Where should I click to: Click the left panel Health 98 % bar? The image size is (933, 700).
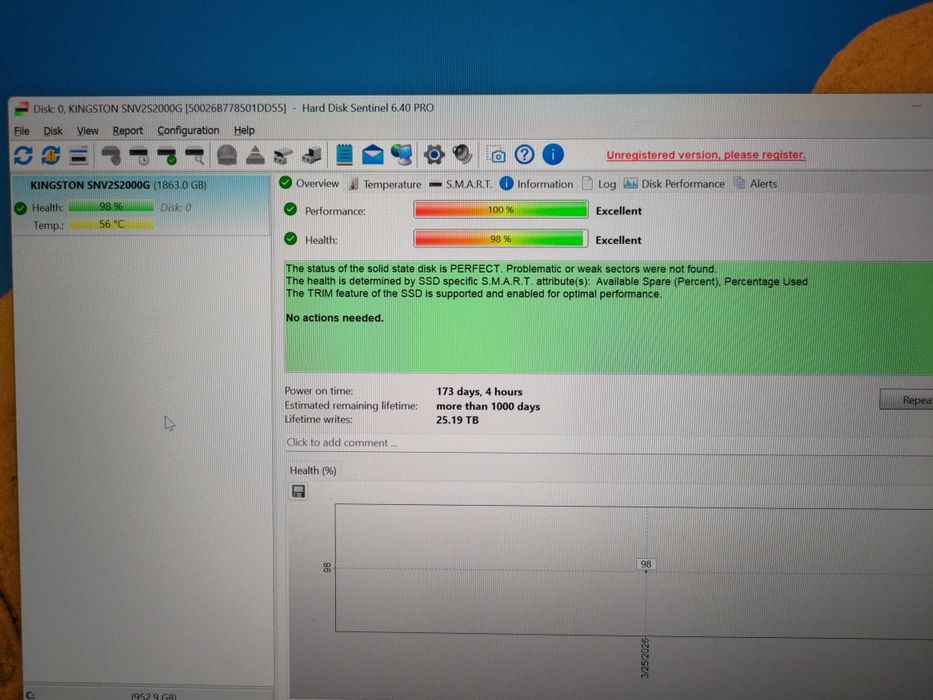pyautogui.click(x=111, y=207)
